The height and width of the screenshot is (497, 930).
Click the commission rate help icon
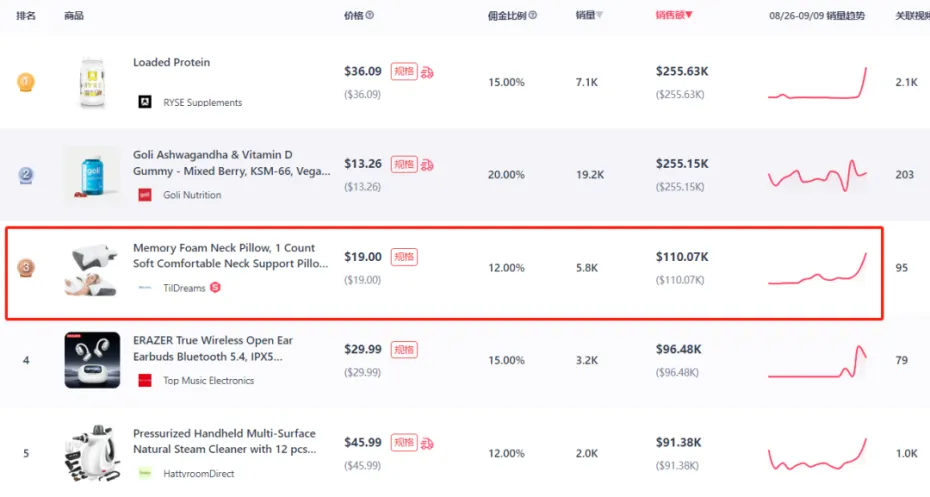(x=532, y=16)
